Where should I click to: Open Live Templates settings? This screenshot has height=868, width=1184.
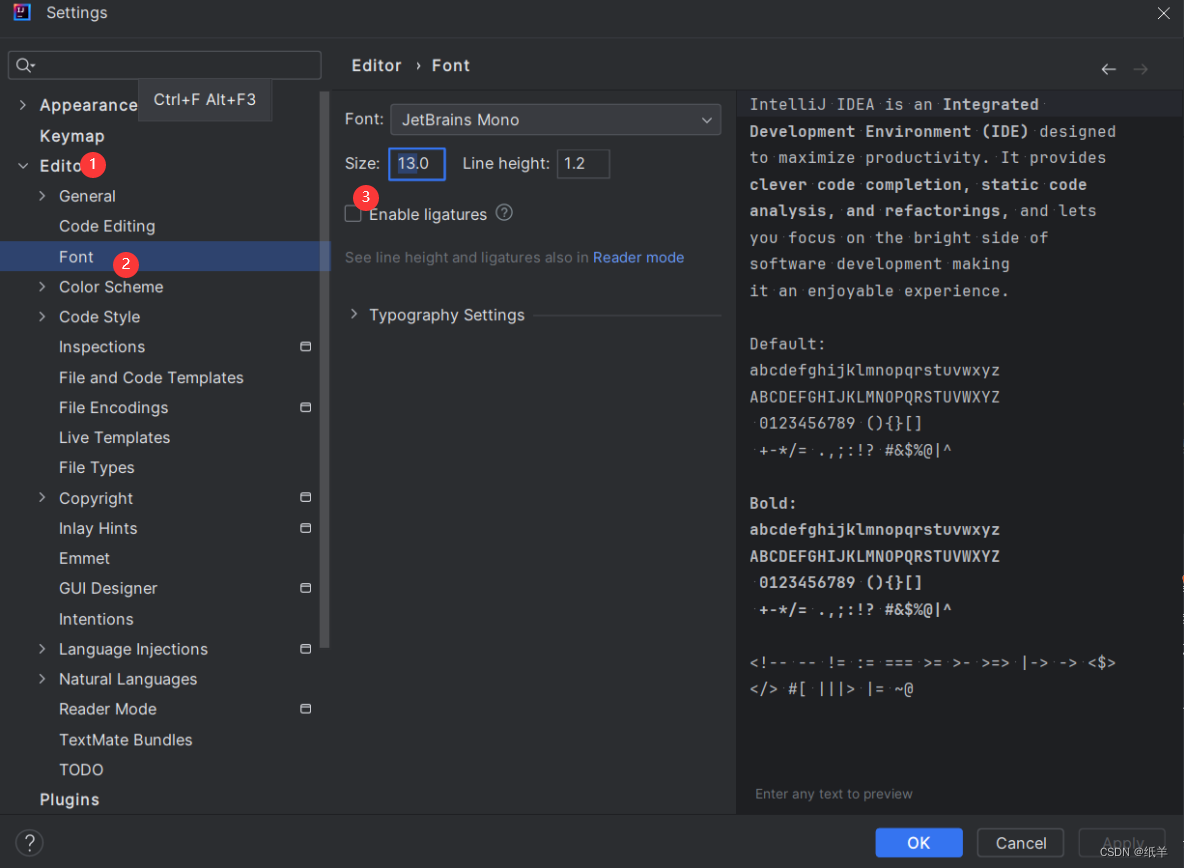pyautogui.click(x=114, y=438)
